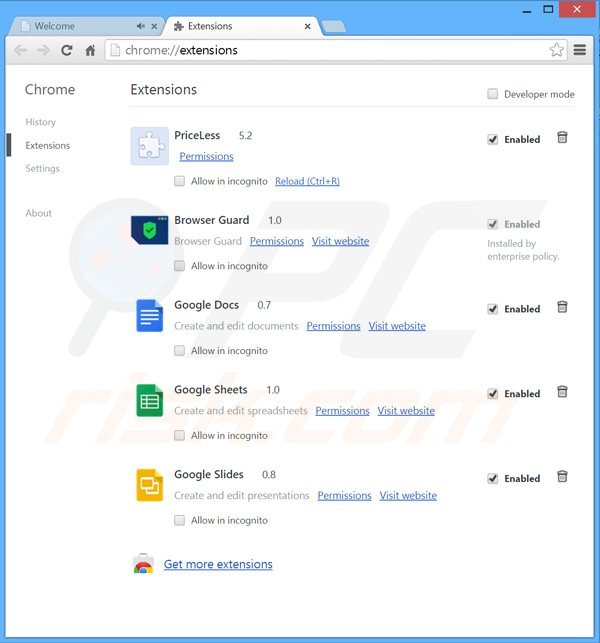Image resolution: width=600 pixels, height=643 pixels.
Task: Remove Google Sheets using trash icon
Action: (562, 392)
